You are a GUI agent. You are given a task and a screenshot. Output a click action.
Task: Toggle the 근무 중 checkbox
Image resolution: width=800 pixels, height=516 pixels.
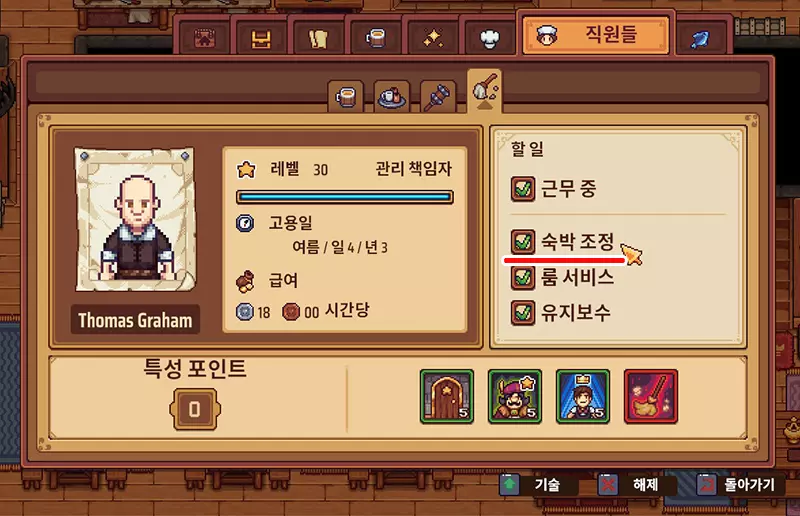click(x=522, y=189)
